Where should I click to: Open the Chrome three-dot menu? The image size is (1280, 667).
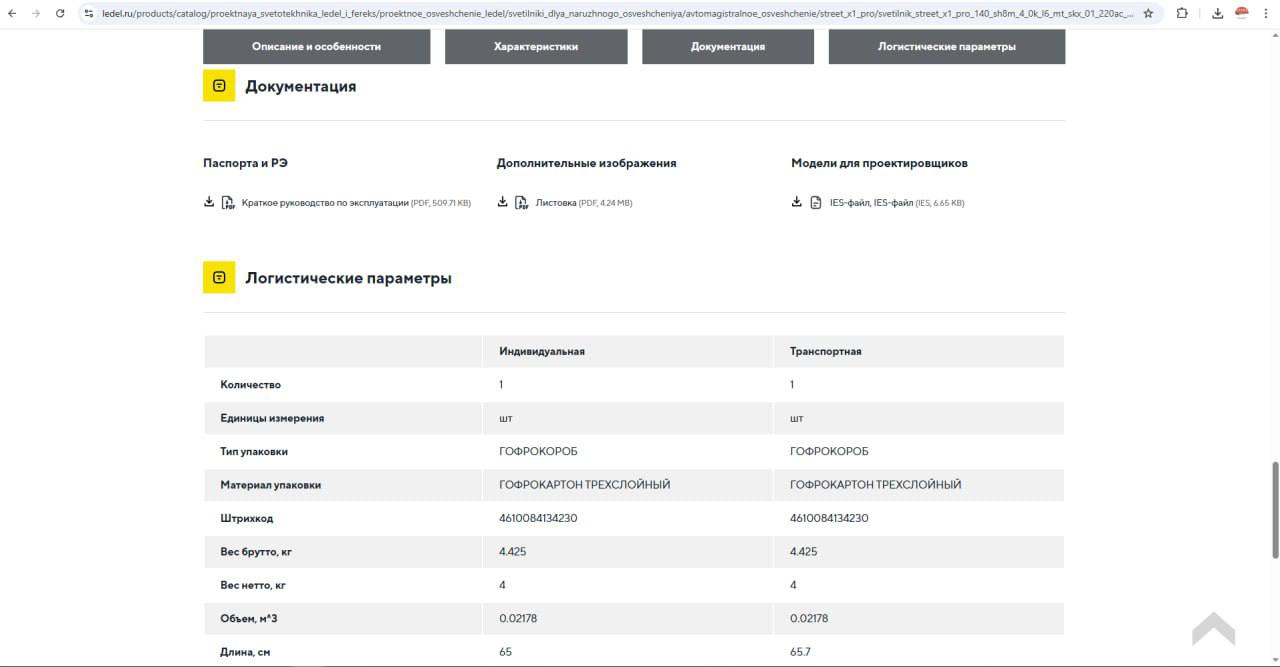[1268, 15]
